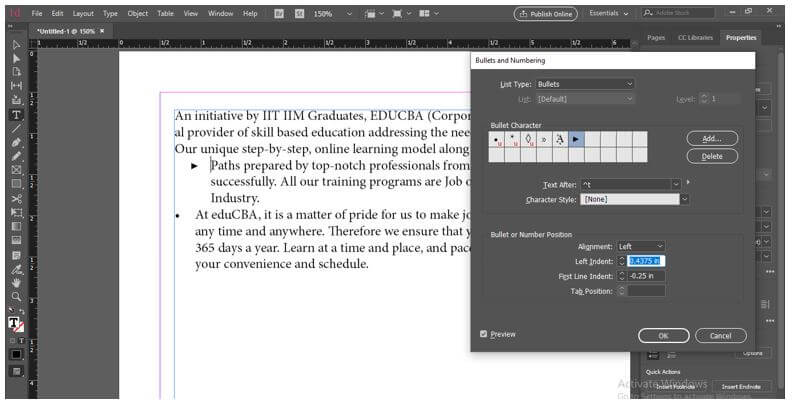Open Screen Mode dropdown in top bar
The height and width of the screenshot is (410, 795).
(x=402, y=14)
